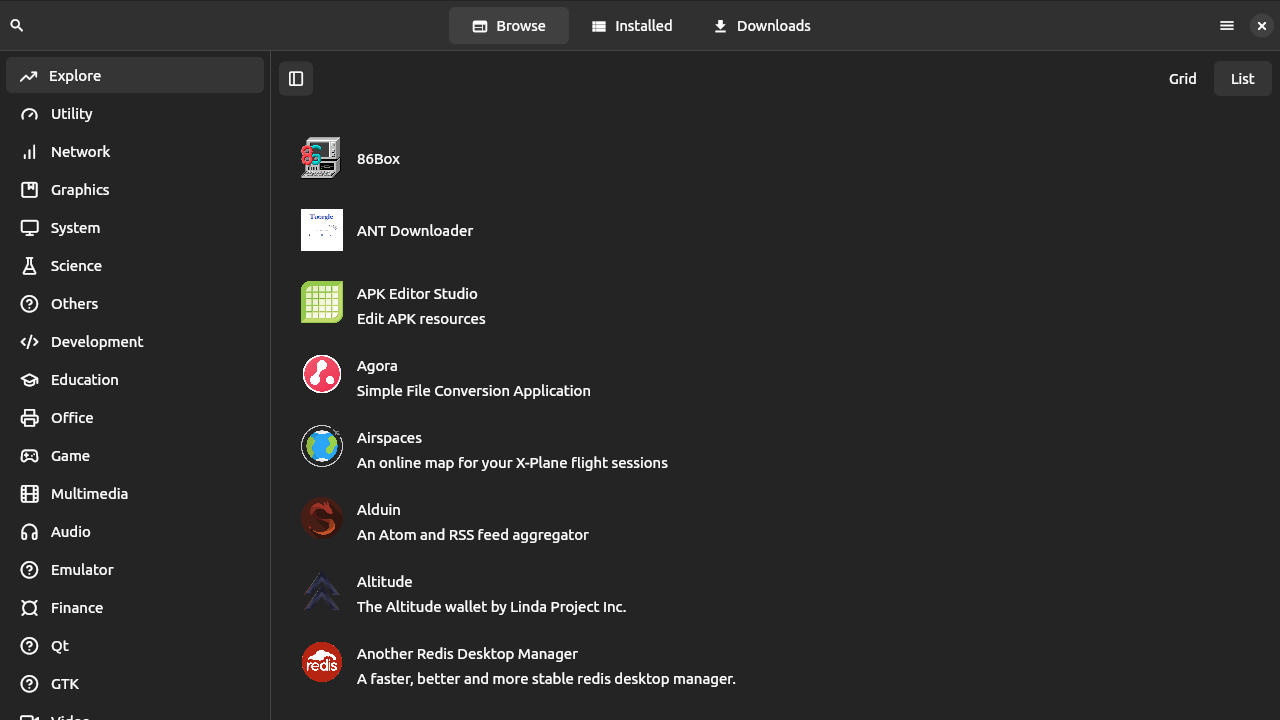Select the Browse tab
This screenshot has height=720, width=1280.
click(508, 26)
